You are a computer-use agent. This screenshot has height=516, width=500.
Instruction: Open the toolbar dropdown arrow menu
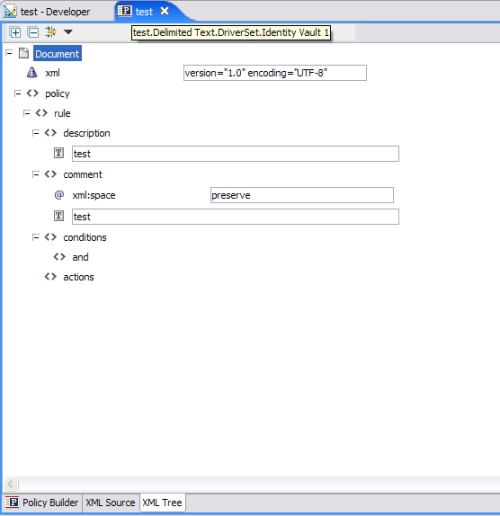pyautogui.click(x=68, y=32)
